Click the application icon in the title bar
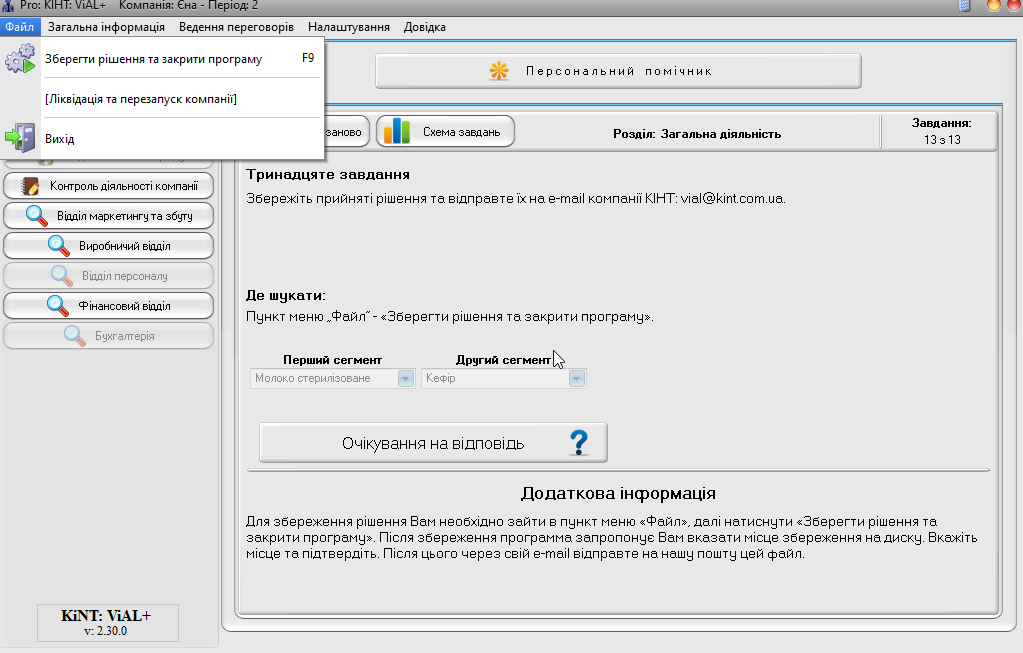 8,6
